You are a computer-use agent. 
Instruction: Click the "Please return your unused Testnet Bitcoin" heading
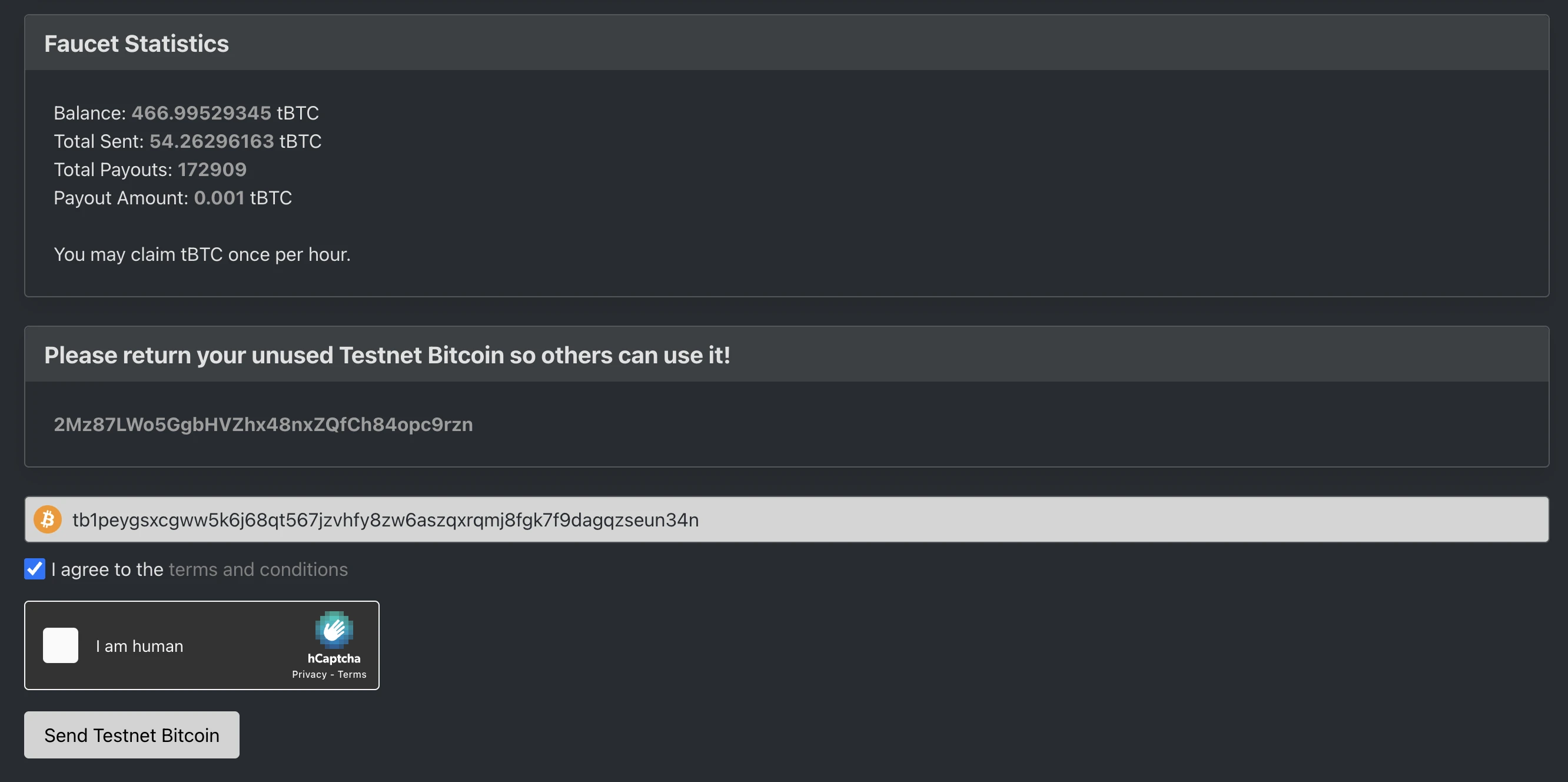pyautogui.click(x=387, y=355)
